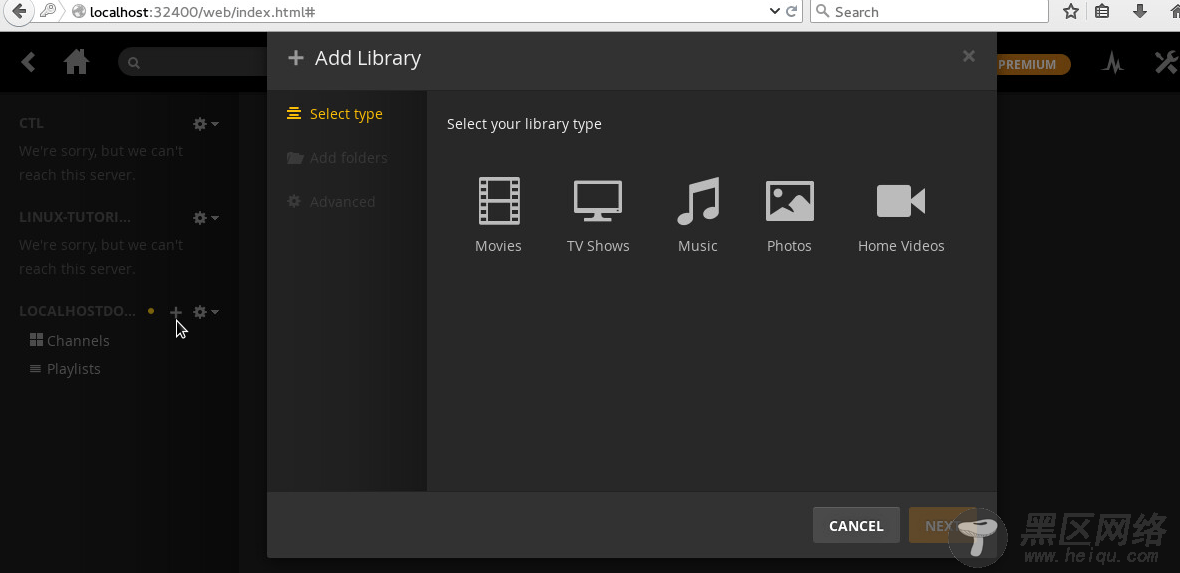Click the Plex home icon
This screenshot has width=1180, height=573.
point(77,62)
